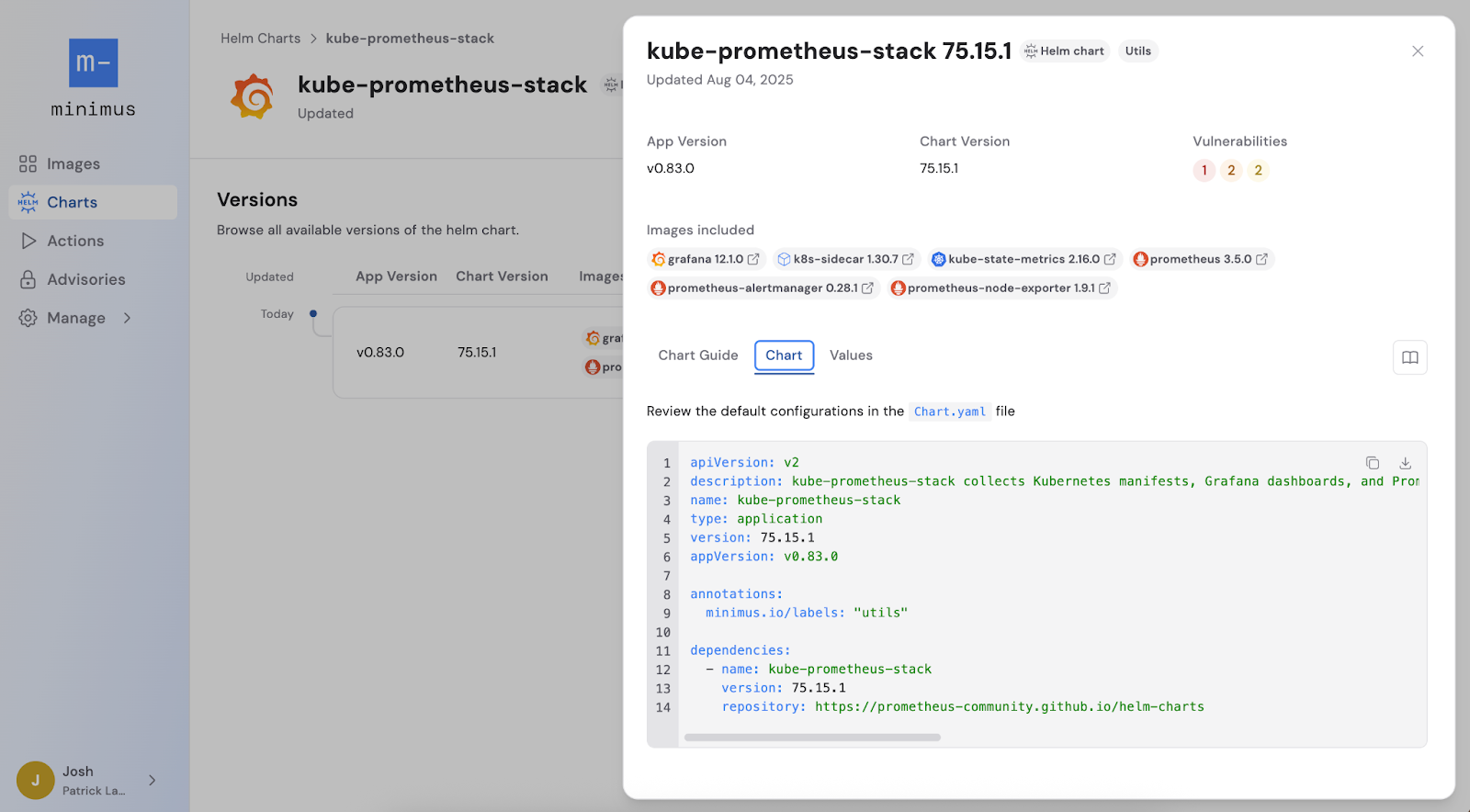Click the minimus.io/labels annotation line

807,613
